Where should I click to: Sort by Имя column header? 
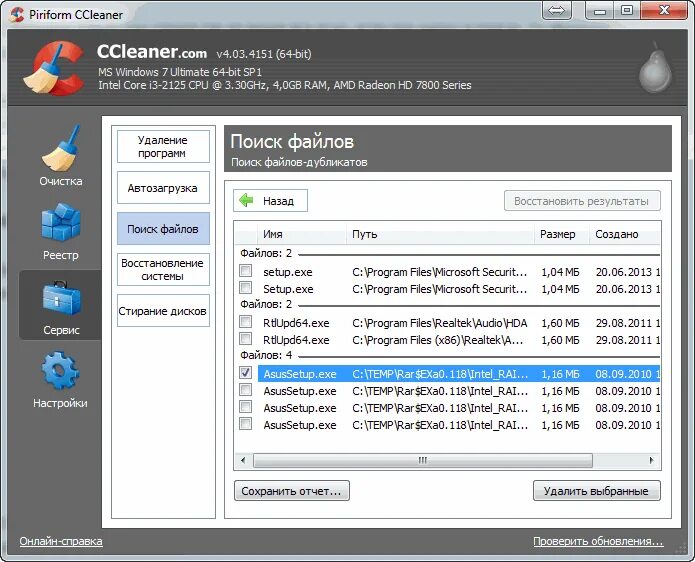click(x=301, y=234)
